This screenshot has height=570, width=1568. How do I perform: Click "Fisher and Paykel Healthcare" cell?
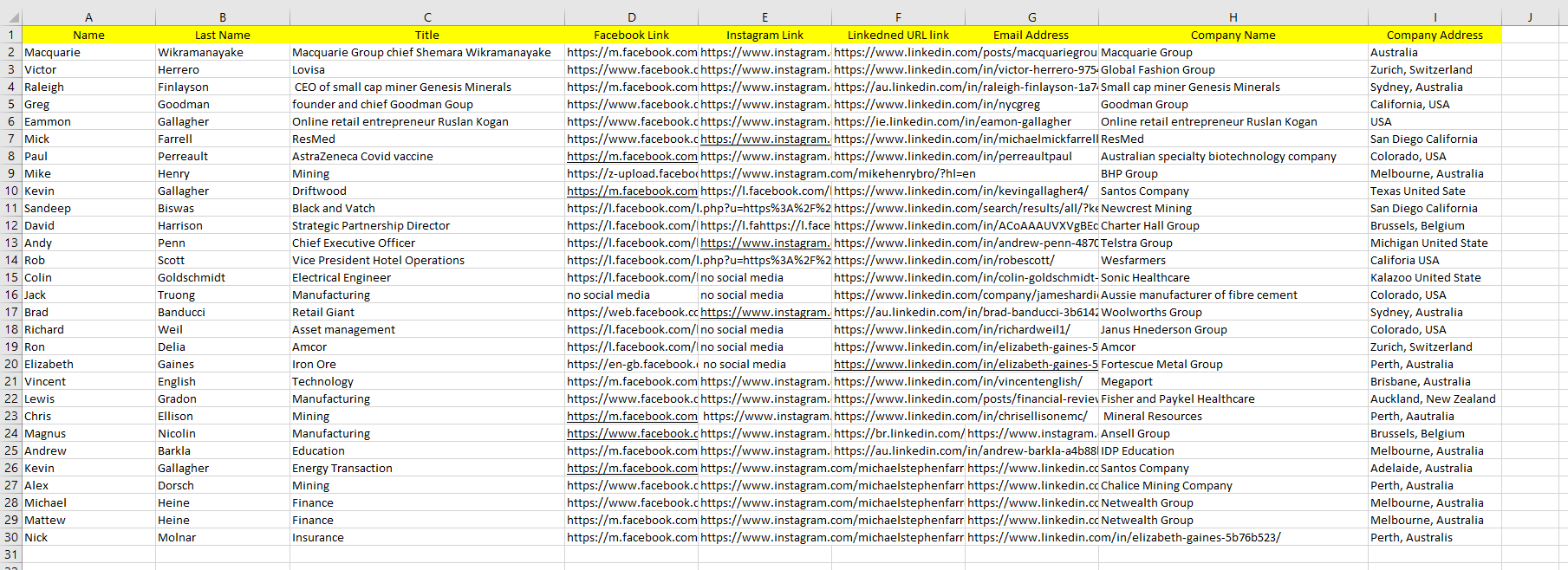pos(1233,398)
